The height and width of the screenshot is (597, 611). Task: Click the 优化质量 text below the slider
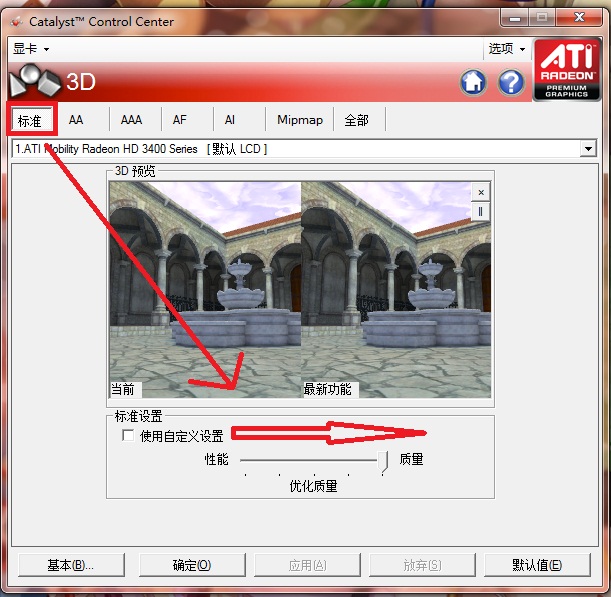[x=313, y=486]
